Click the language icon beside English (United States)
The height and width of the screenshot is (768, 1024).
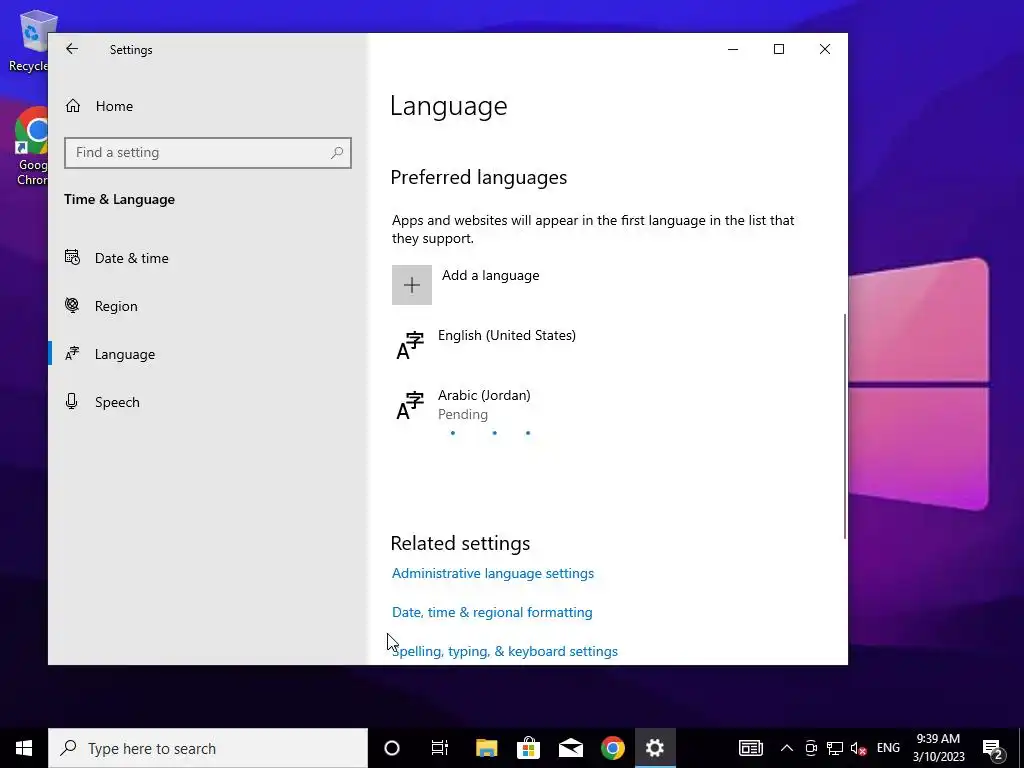pos(410,345)
